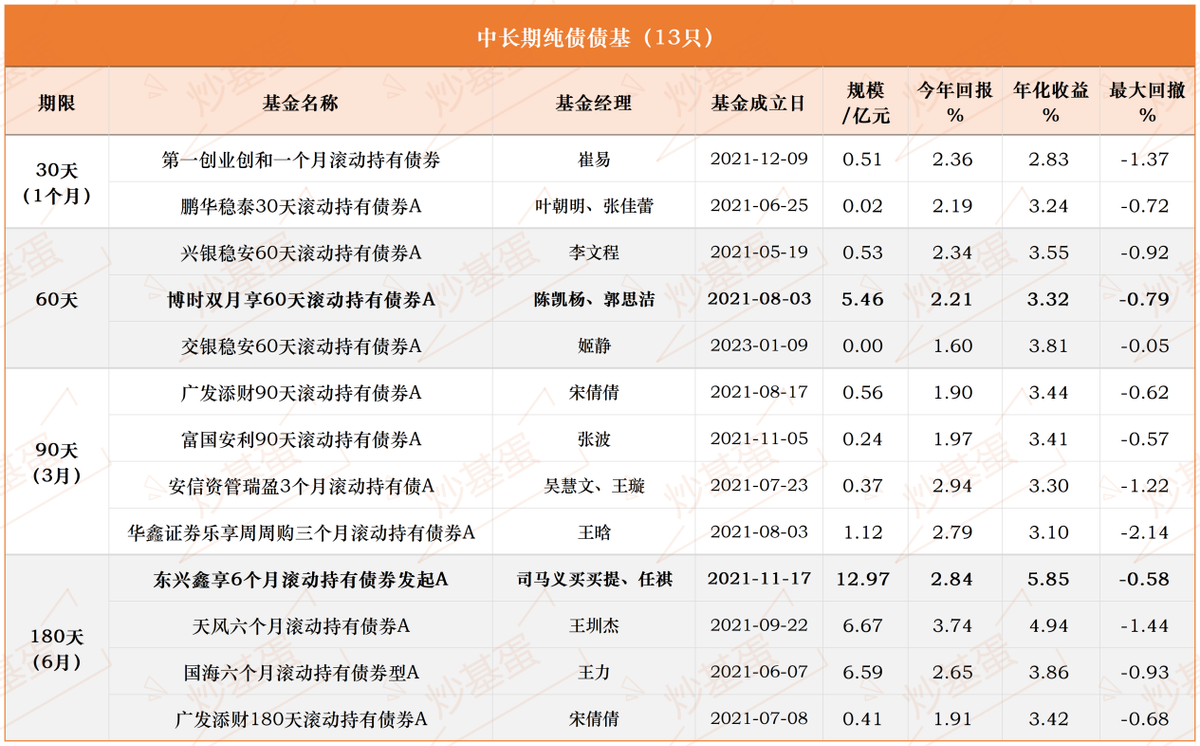Click fund 博时双月享60天滚动持有债券A
Viewport: 1200px width, 746px height.
[301, 299]
